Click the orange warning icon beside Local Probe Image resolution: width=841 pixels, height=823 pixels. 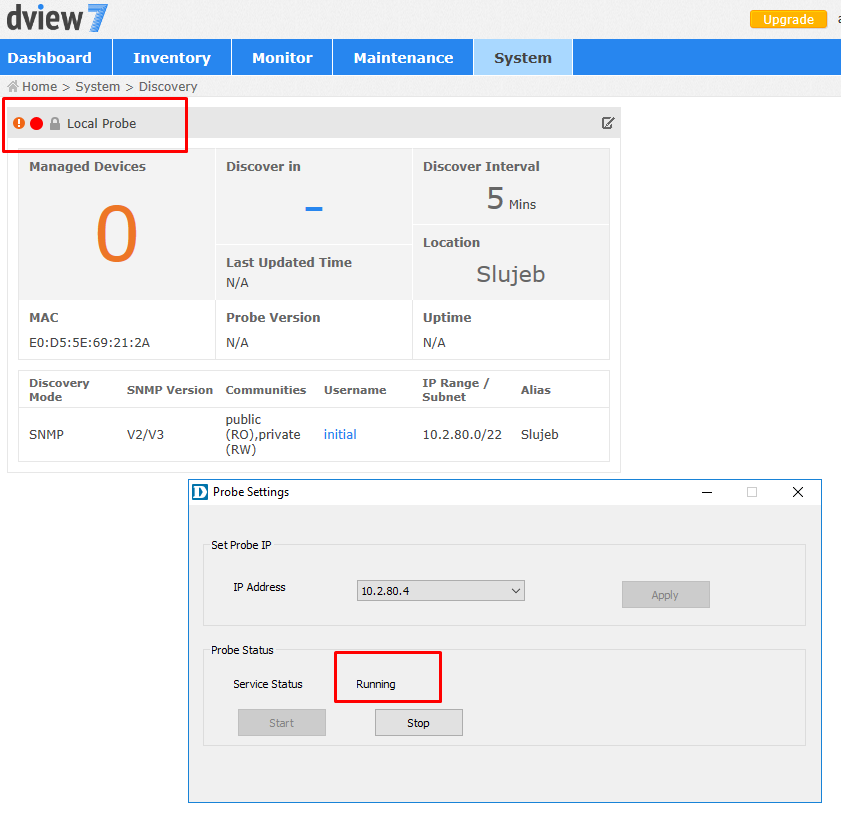tap(19, 123)
